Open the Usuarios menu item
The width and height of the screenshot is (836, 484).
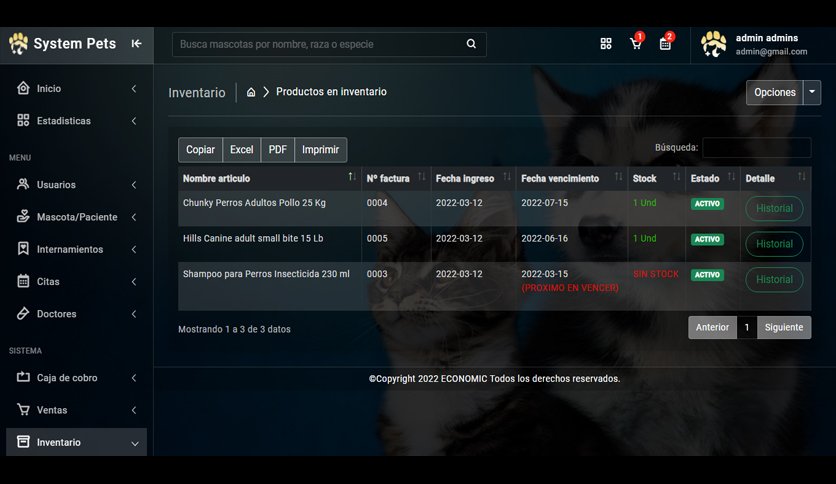coord(76,185)
